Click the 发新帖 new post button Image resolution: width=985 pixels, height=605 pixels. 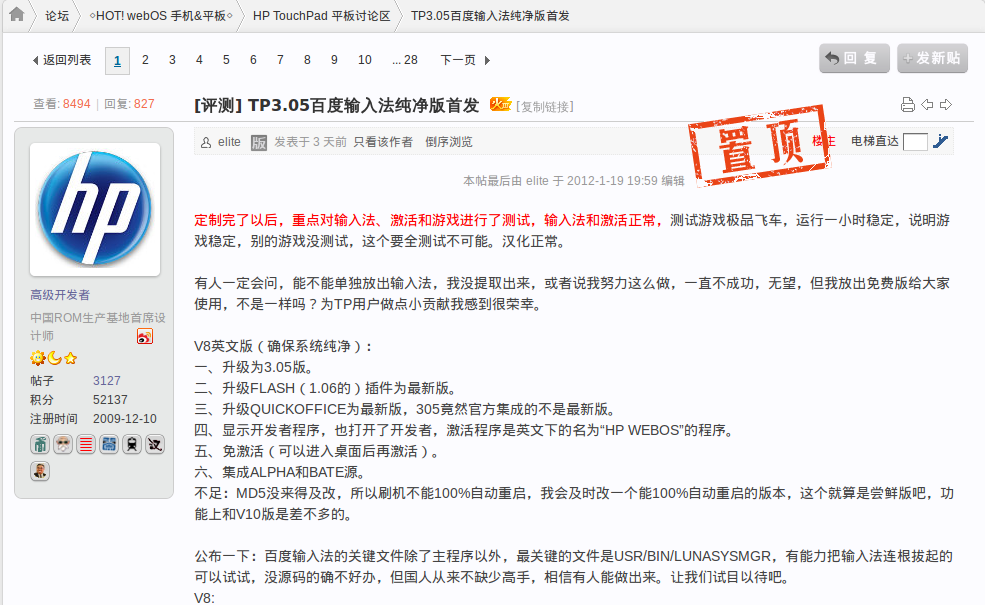click(932, 58)
